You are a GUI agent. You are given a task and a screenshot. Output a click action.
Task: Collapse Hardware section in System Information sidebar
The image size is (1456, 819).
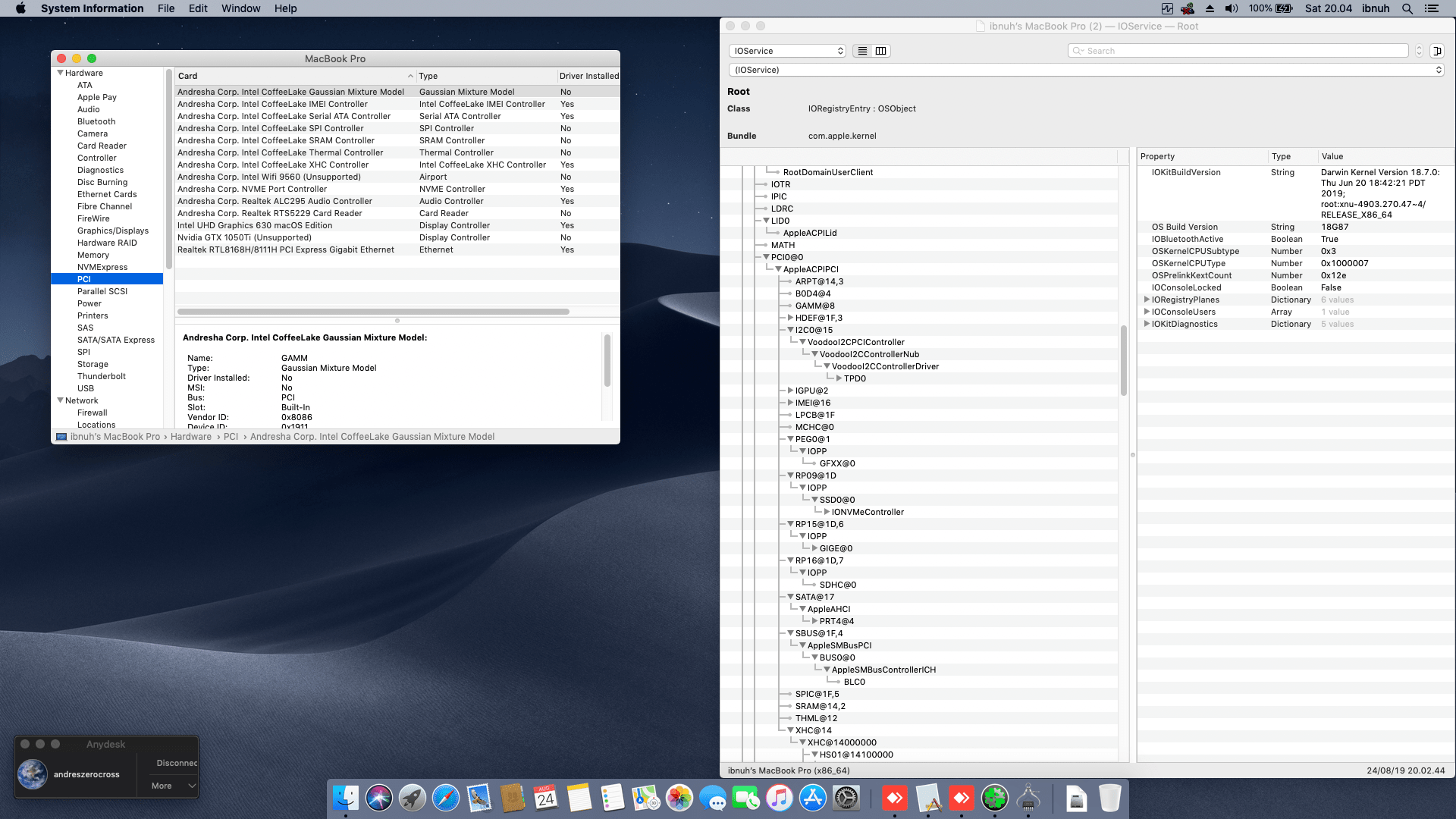tap(60, 73)
